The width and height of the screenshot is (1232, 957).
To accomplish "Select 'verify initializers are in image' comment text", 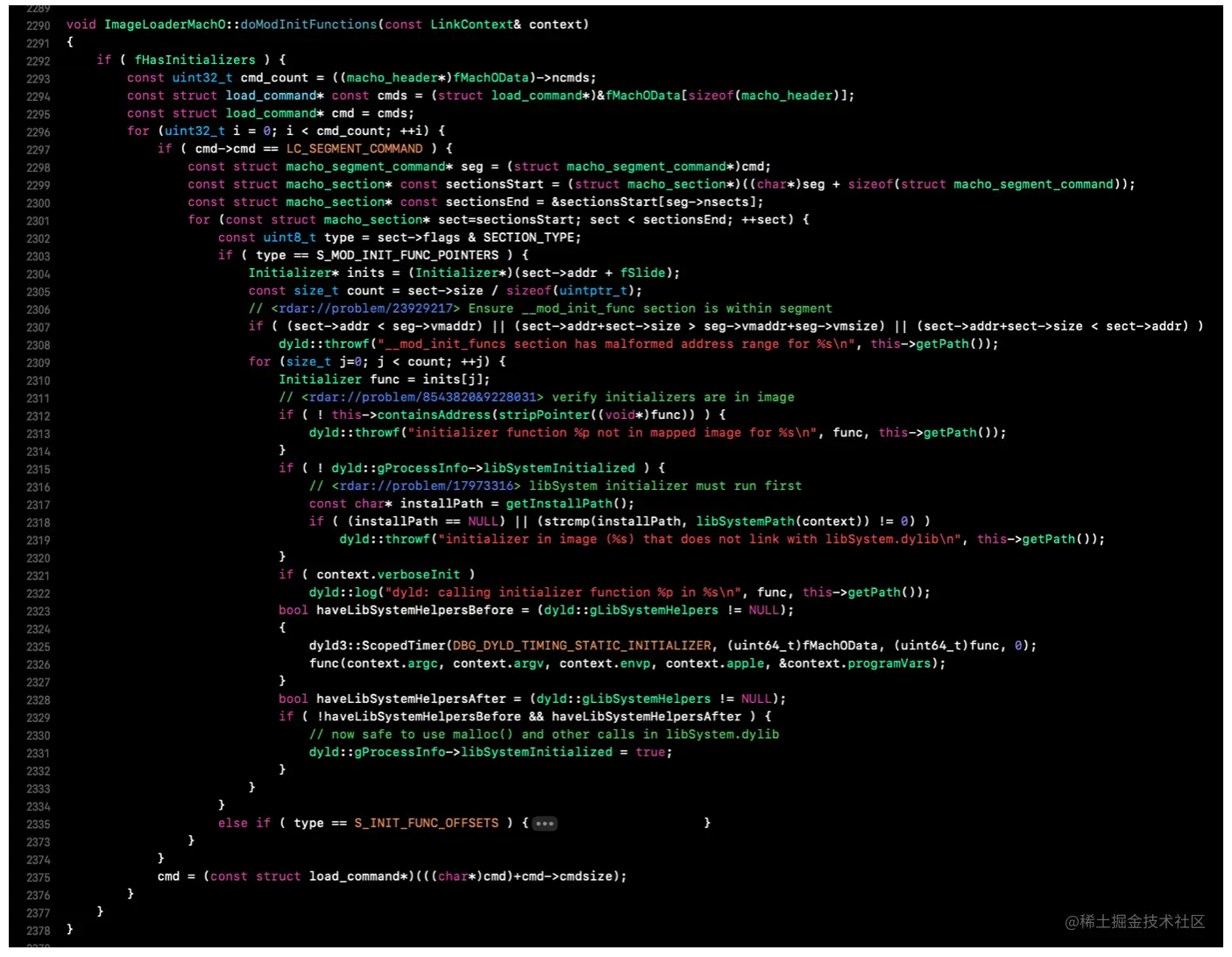I will pos(673,397).
